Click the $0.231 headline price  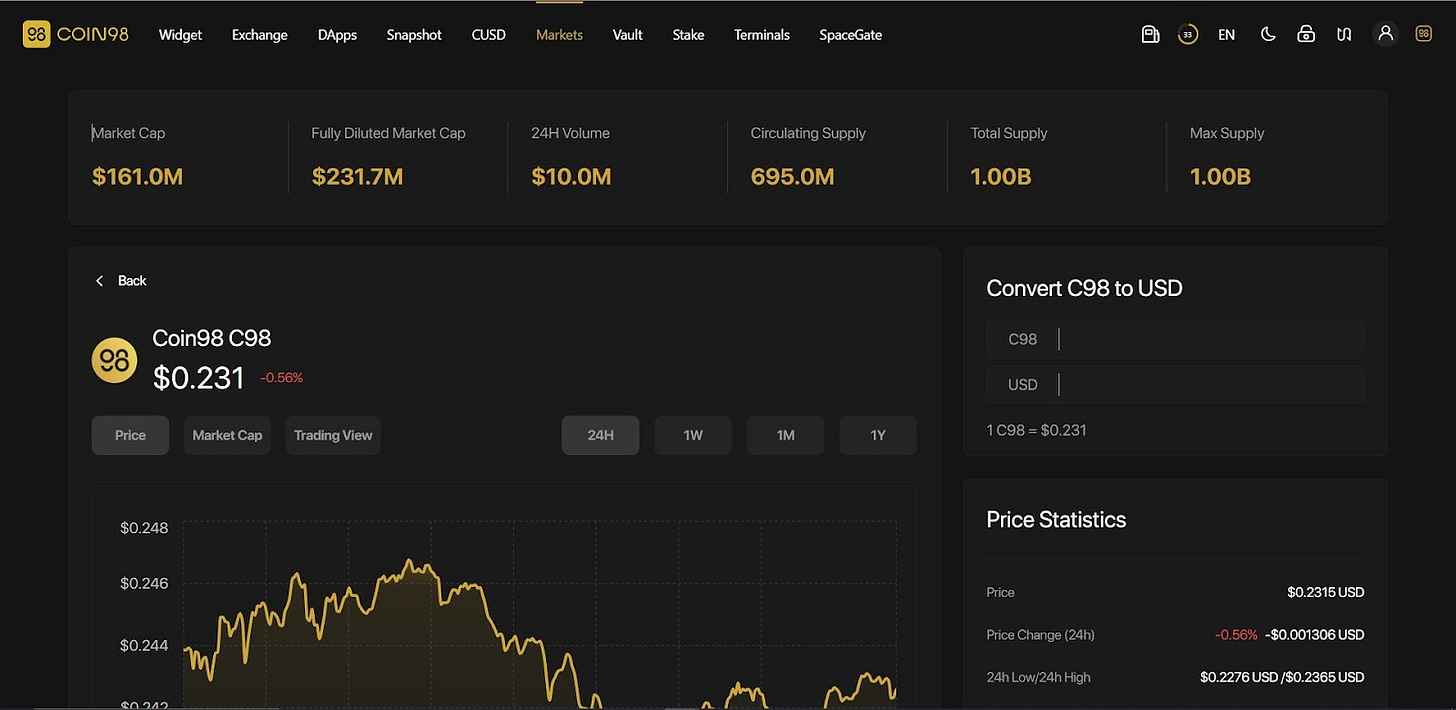point(198,377)
